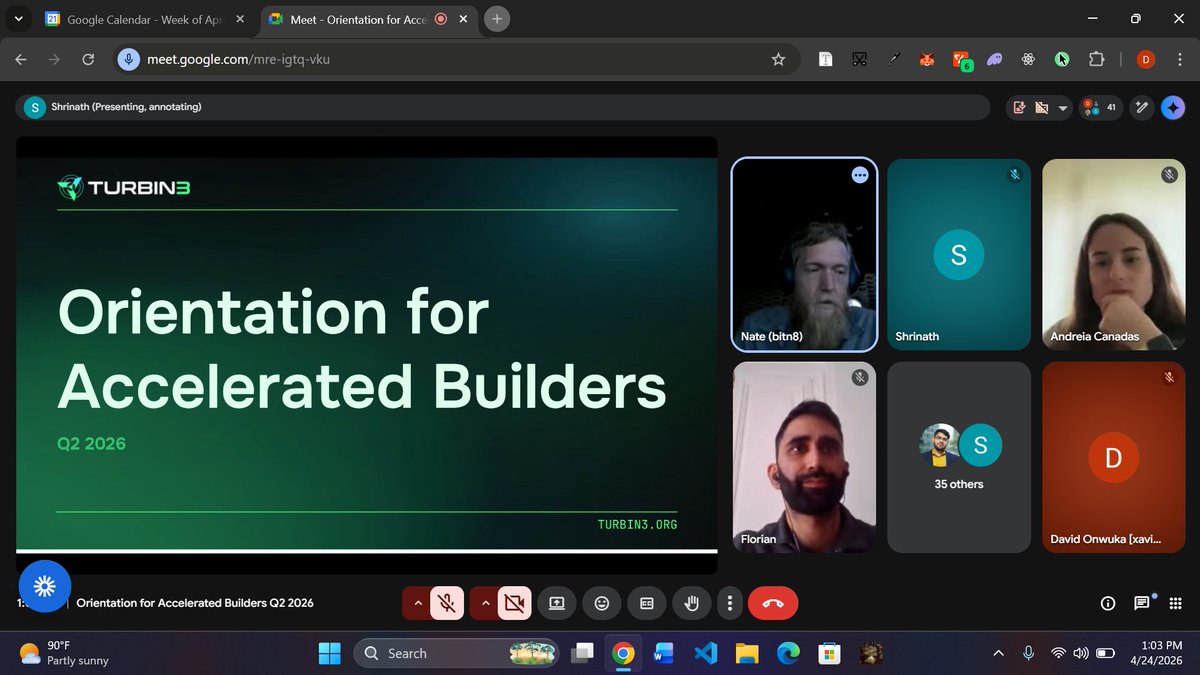Image resolution: width=1200 pixels, height=675 pixels.
Task: Open the color picker eyedropper extension
Action: tap(893, 60)
